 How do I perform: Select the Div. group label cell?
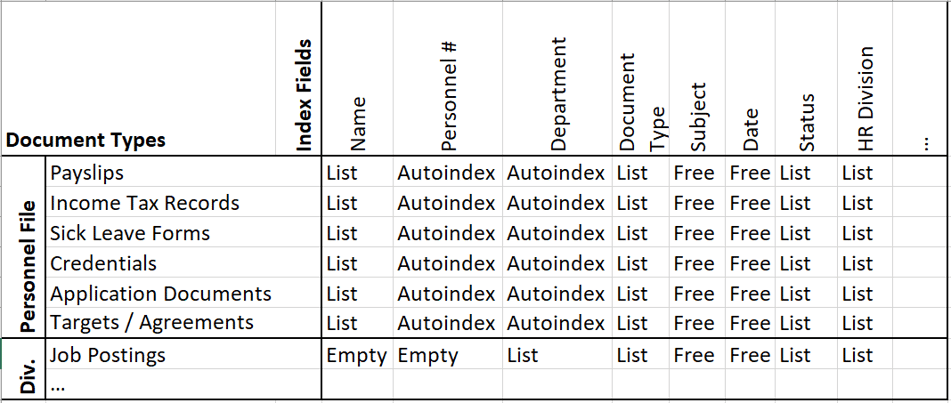click(x=28, y=369)
